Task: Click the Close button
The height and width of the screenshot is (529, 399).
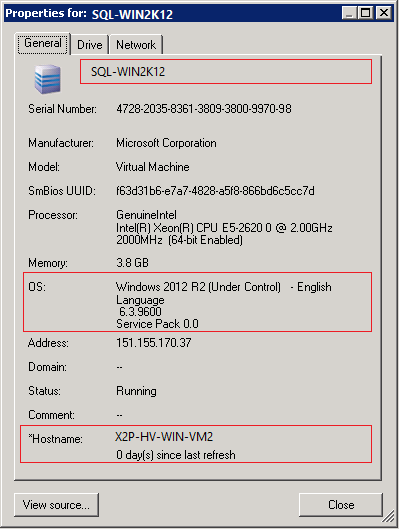Action: click(x=341, y=505)
